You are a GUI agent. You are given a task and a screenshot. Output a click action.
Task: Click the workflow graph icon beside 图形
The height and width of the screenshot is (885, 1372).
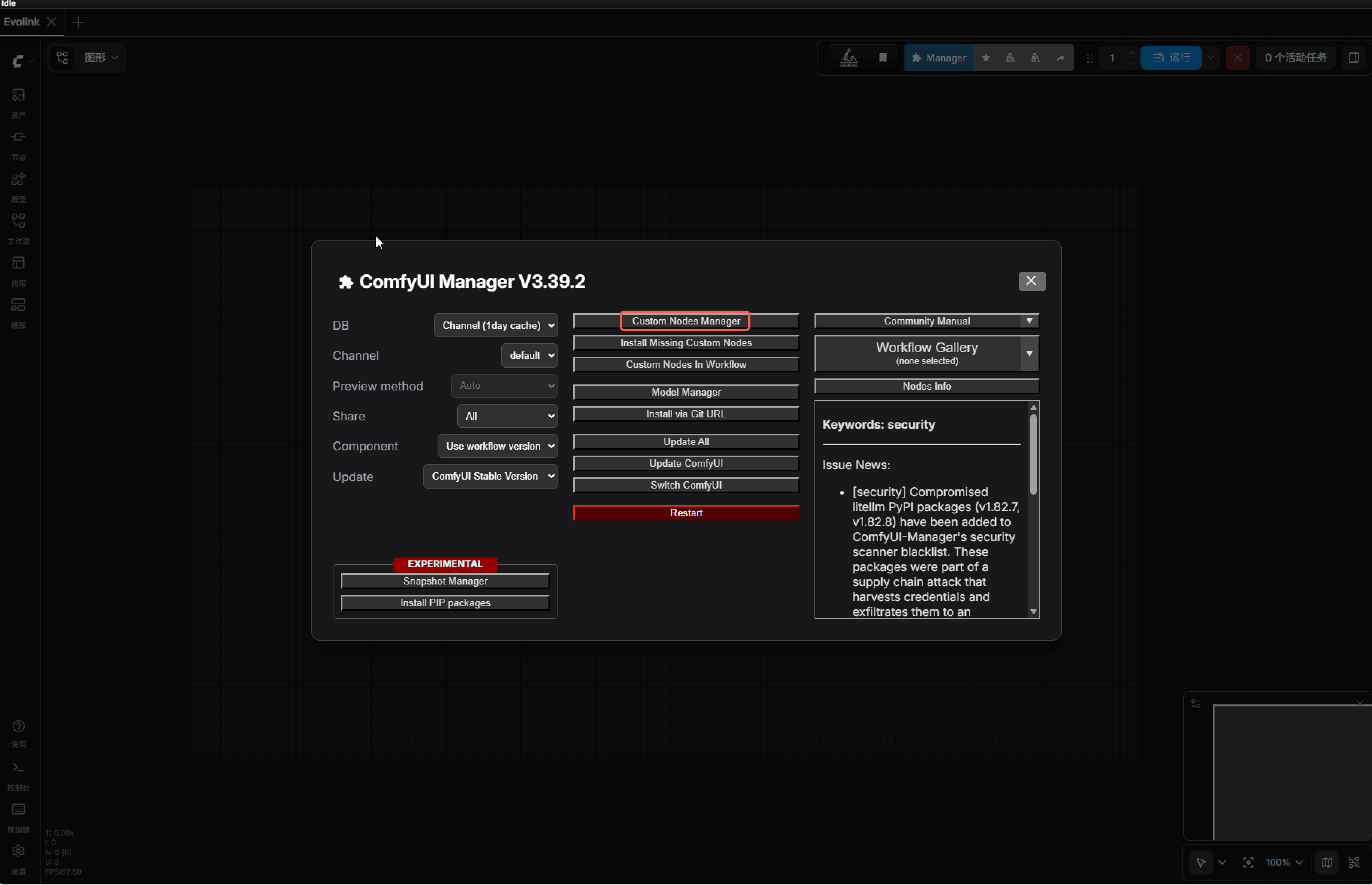[62, 57]
